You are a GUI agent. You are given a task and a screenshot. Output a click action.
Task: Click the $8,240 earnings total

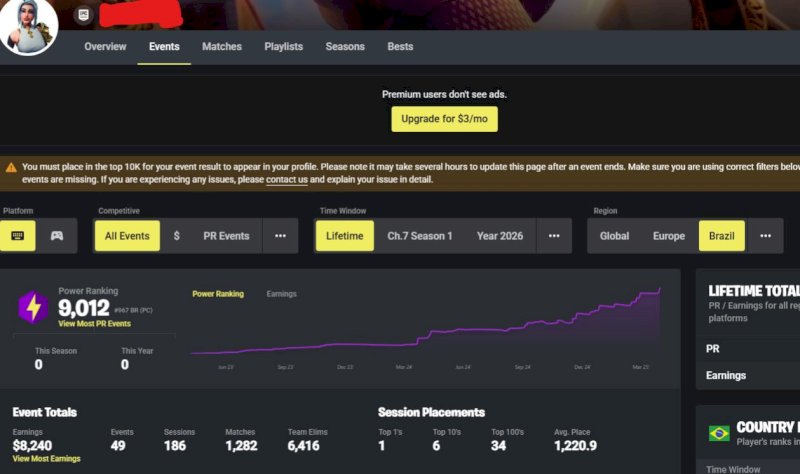pyautogui.click(x=32, y=445)
